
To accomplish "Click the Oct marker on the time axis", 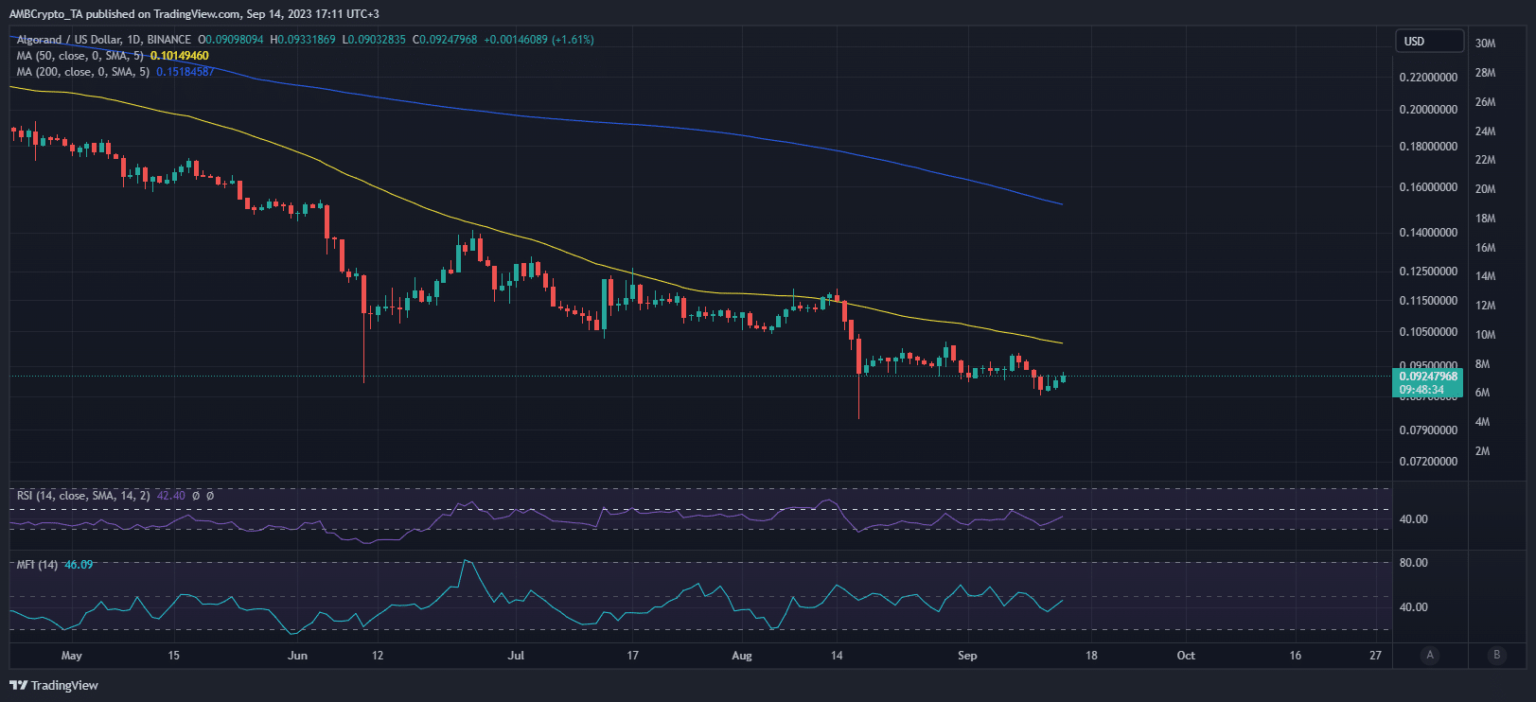I will [x=1186, y=656].
